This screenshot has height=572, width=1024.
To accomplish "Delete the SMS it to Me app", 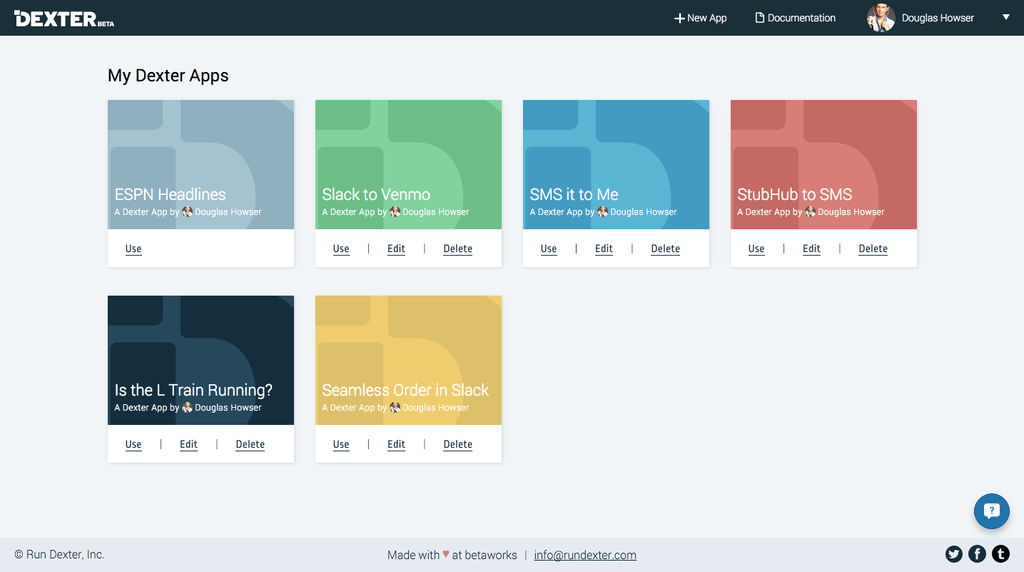I will pyautogui.click(x=665, y=249).
